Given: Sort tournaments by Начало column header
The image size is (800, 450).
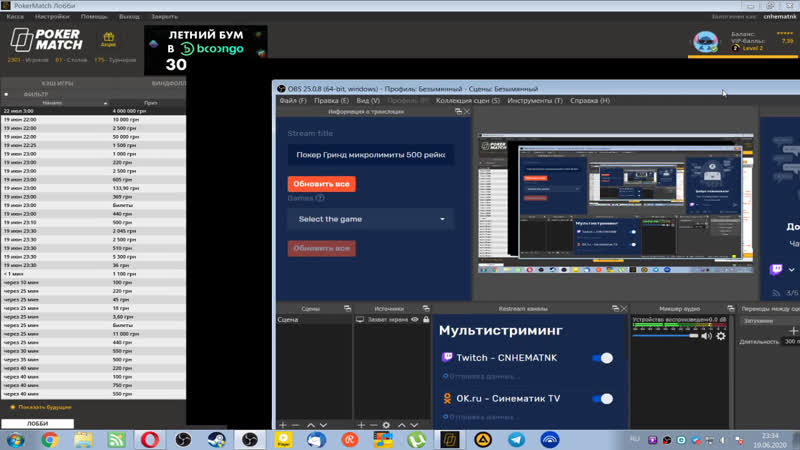Looking at the screenshot, I should 53,103.
